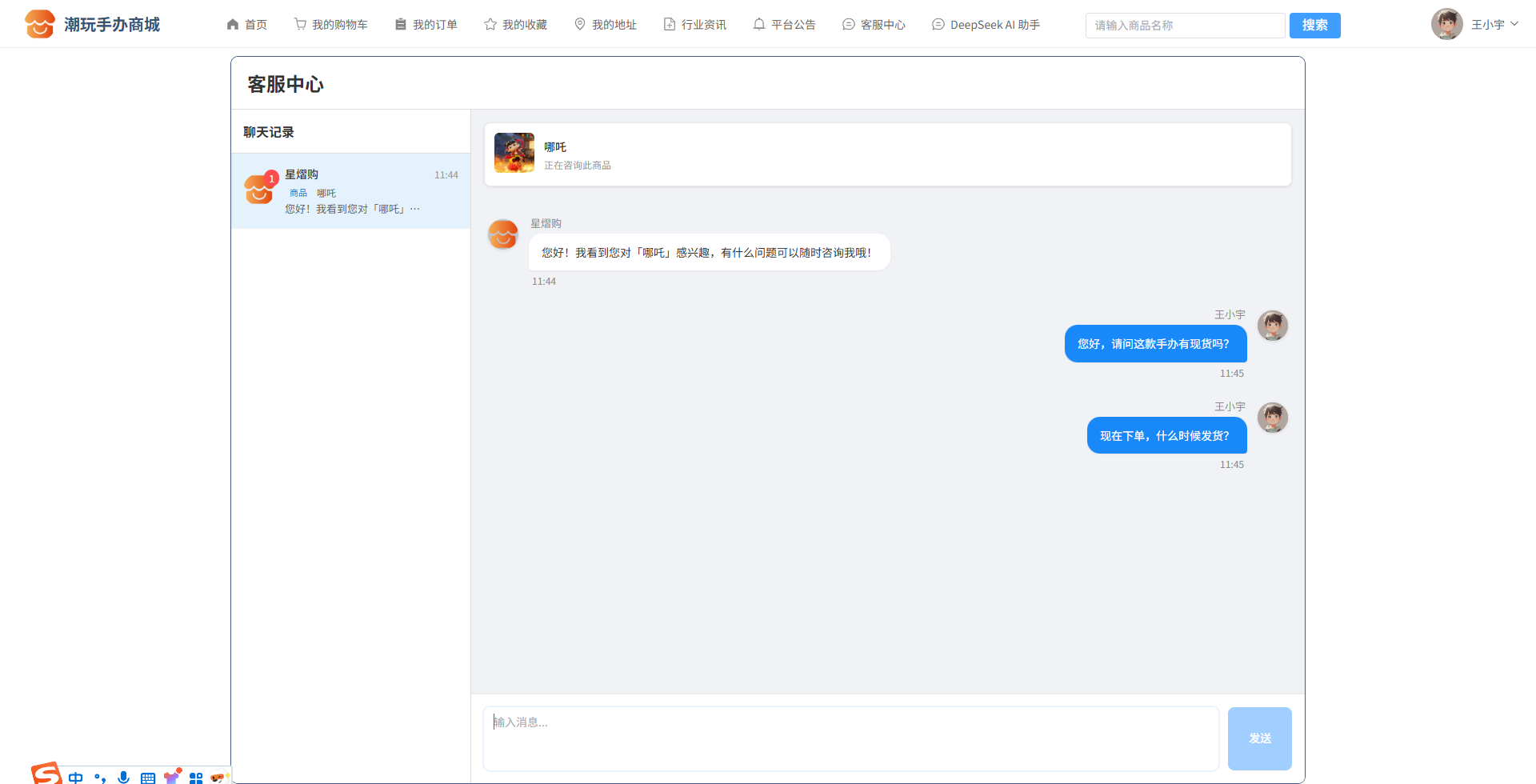The height and width of the screenshot is (784, 1536).
Task: Open the 哪吒 product thumbnail
Action: click(514, 153)
